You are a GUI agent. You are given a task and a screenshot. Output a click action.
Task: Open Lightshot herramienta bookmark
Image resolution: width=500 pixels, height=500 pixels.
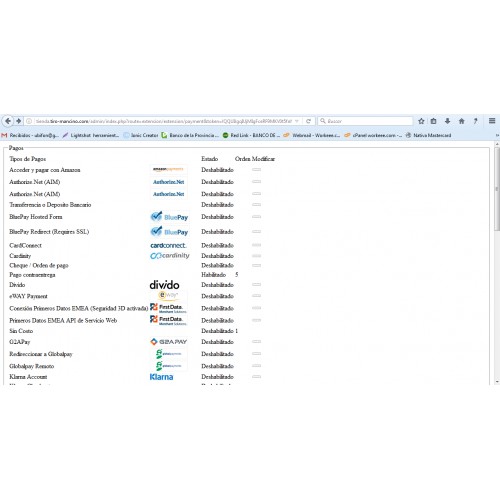91,135
